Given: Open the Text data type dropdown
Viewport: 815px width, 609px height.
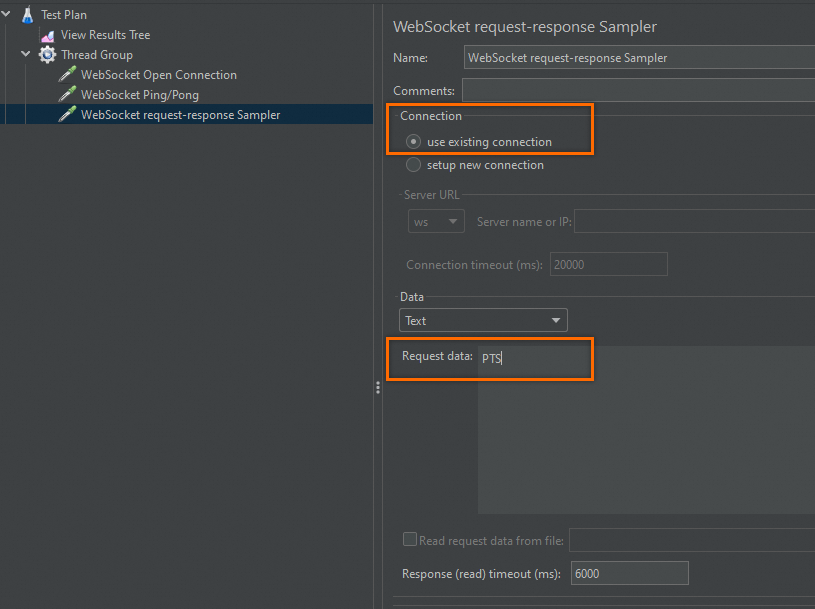Looking at the screenshot, I should click(x=483, y=321).
